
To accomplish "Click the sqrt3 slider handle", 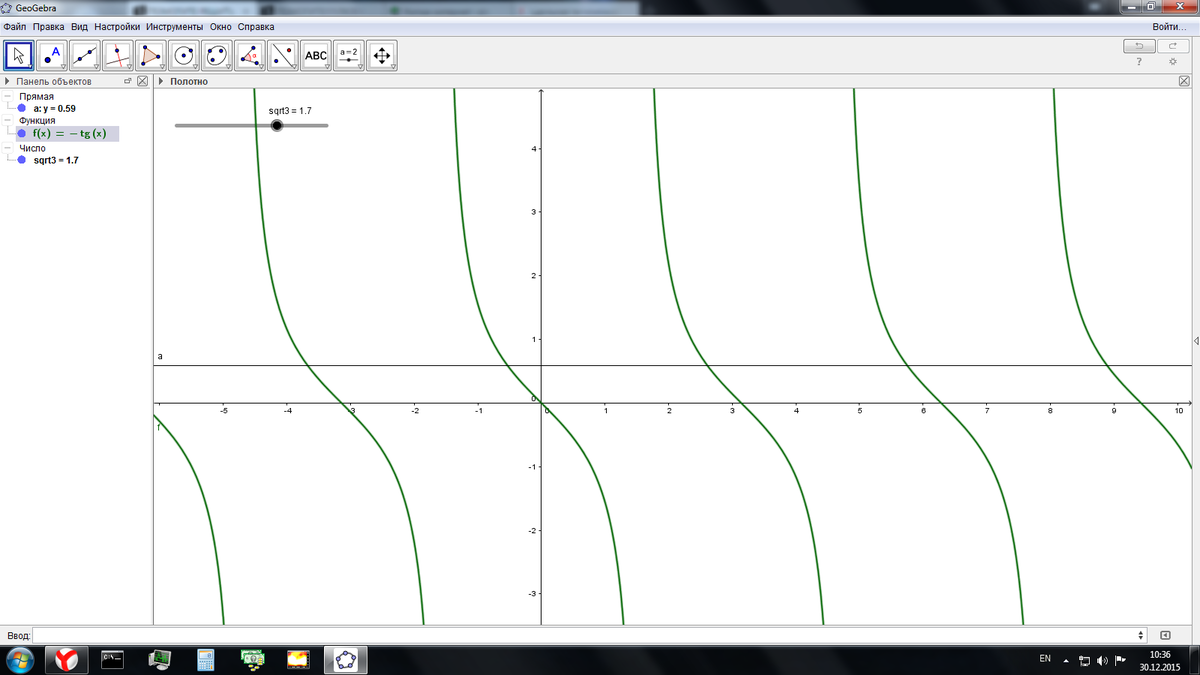I will pyautogui.click(x=277, y=125).
